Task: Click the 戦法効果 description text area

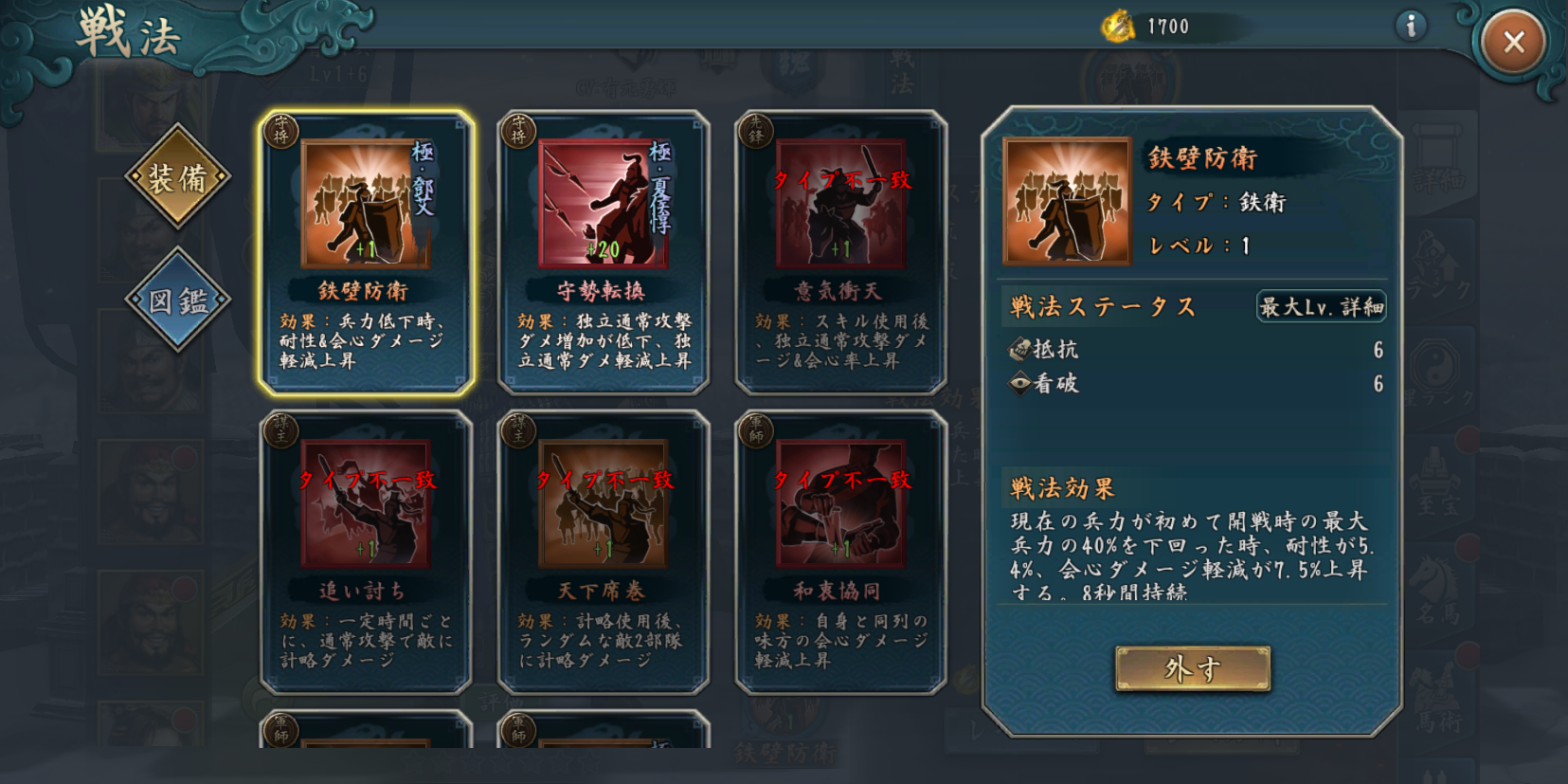Action: coord(1193,556)
